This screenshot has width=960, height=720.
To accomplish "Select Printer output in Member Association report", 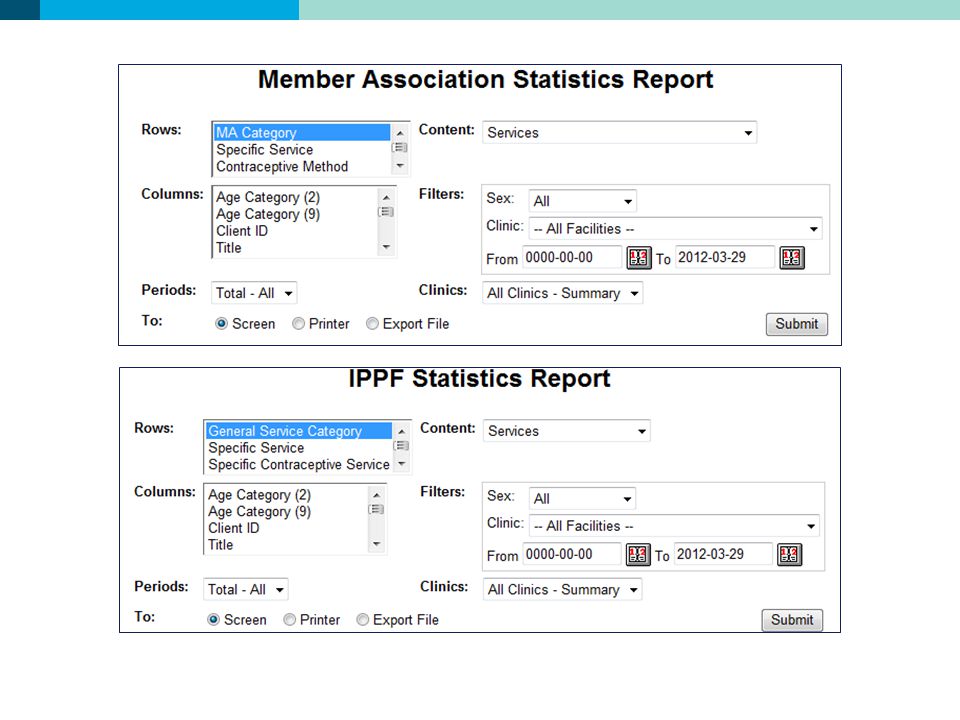I will coord(298,323).
